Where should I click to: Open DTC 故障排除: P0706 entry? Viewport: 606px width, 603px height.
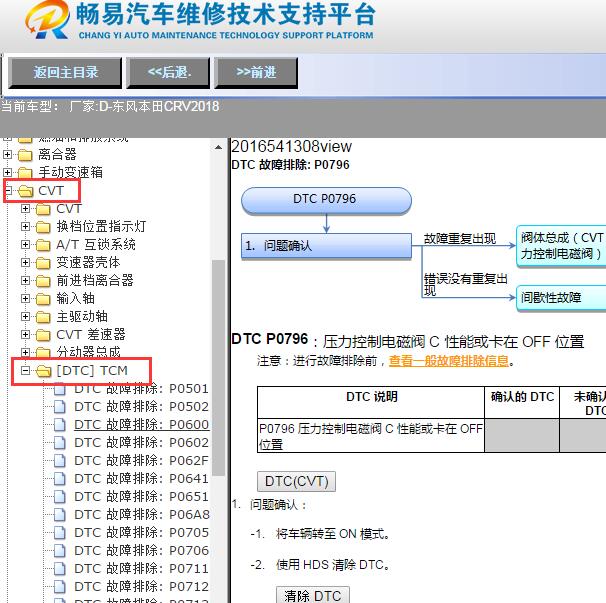[x=141, y=550]
